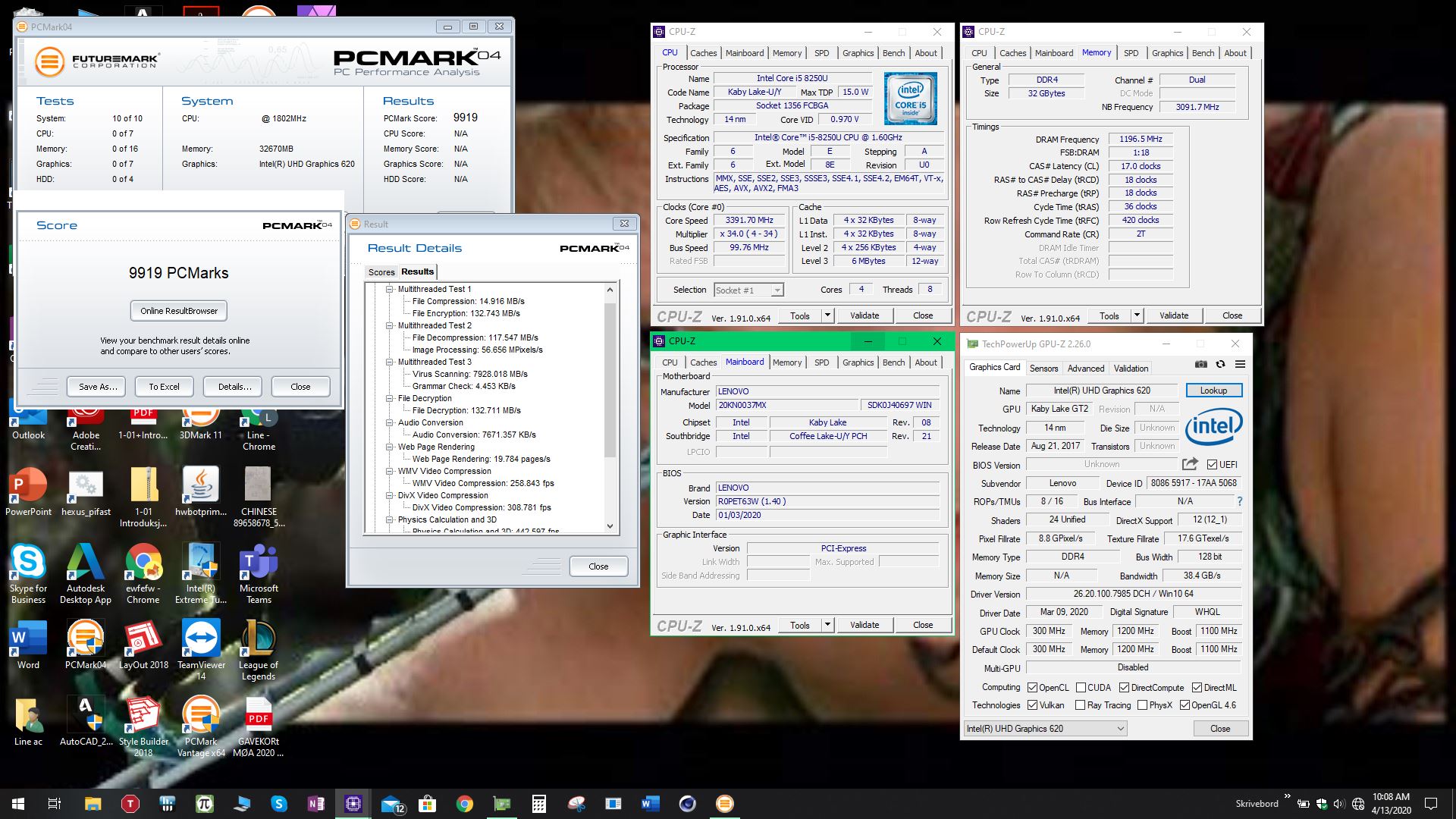Open the Caches tab in CPU-Z CPU window
1456x819 pixels.
pyautogui.click(x=703, y=53)
